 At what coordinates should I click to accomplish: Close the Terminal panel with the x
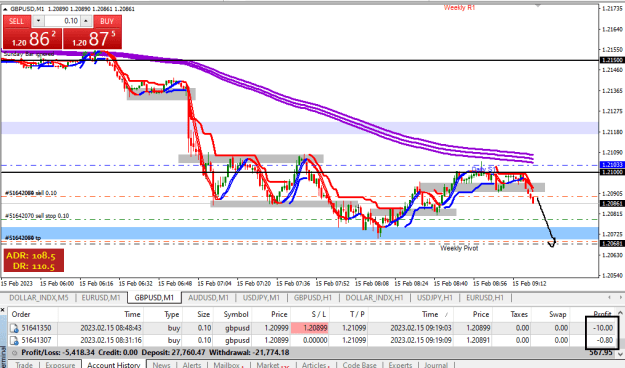[x=3, y=310]
